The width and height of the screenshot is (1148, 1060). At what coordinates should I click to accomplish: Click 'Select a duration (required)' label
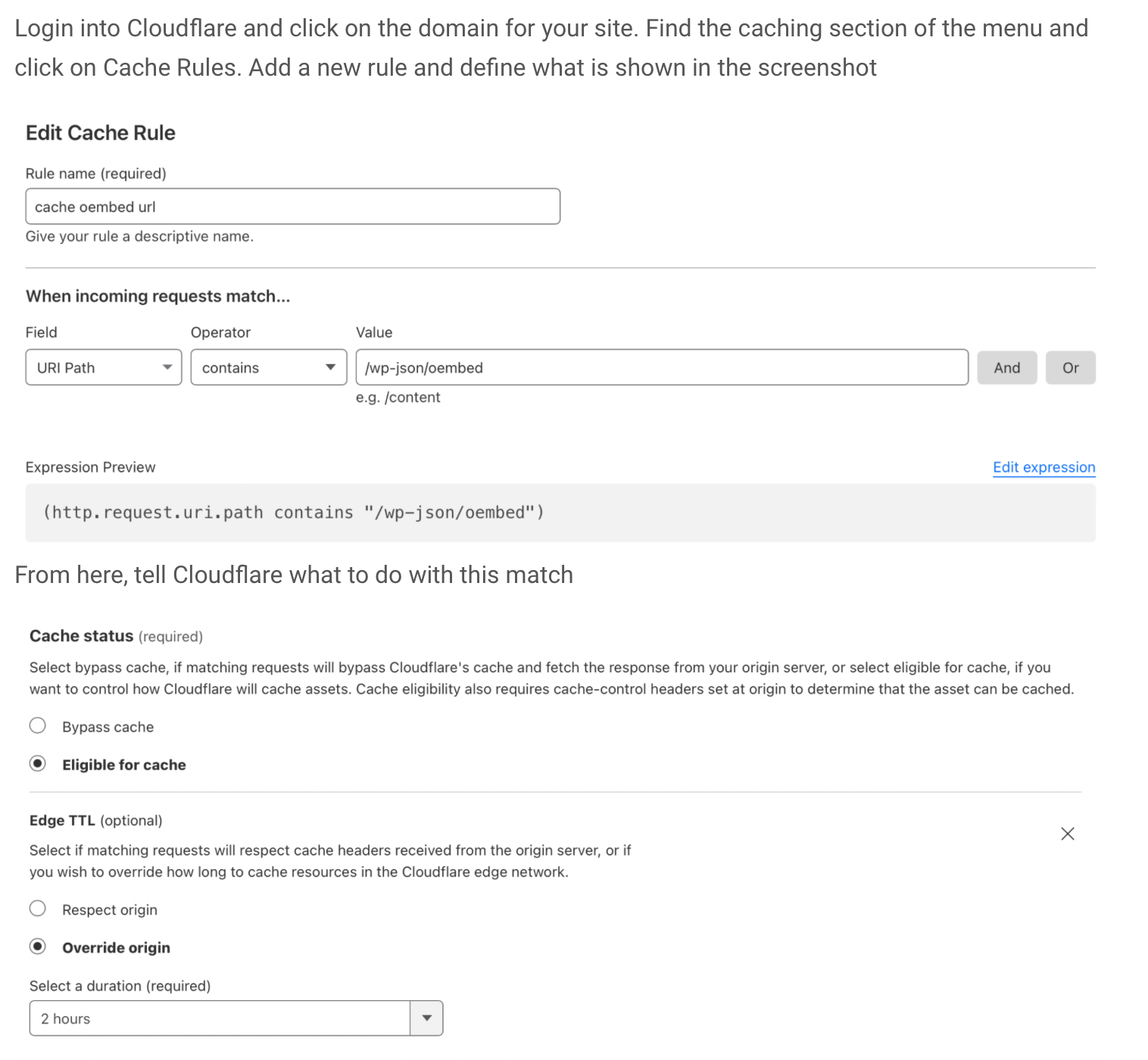tap(120, 986)
